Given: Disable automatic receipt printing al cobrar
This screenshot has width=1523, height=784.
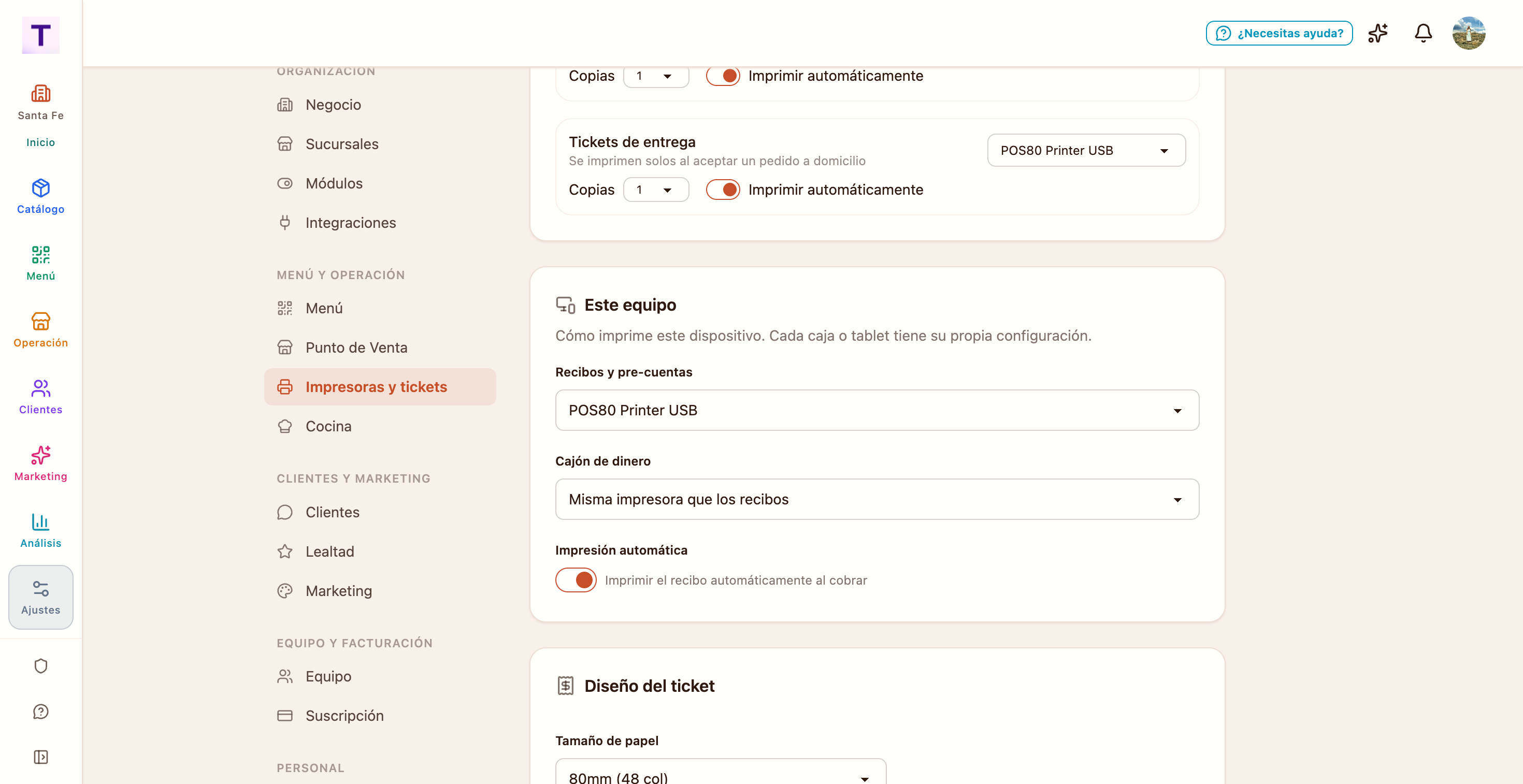Looking at the screenshot, I should click(576, 579).
